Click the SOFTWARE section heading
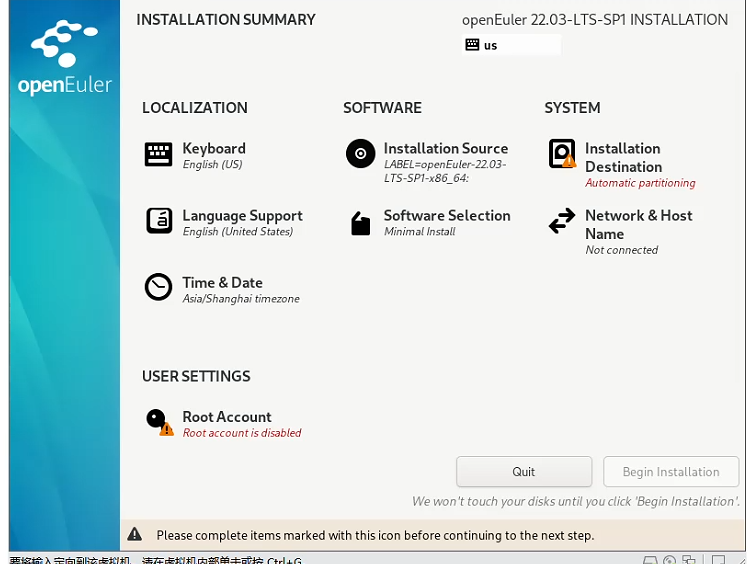 382,108
